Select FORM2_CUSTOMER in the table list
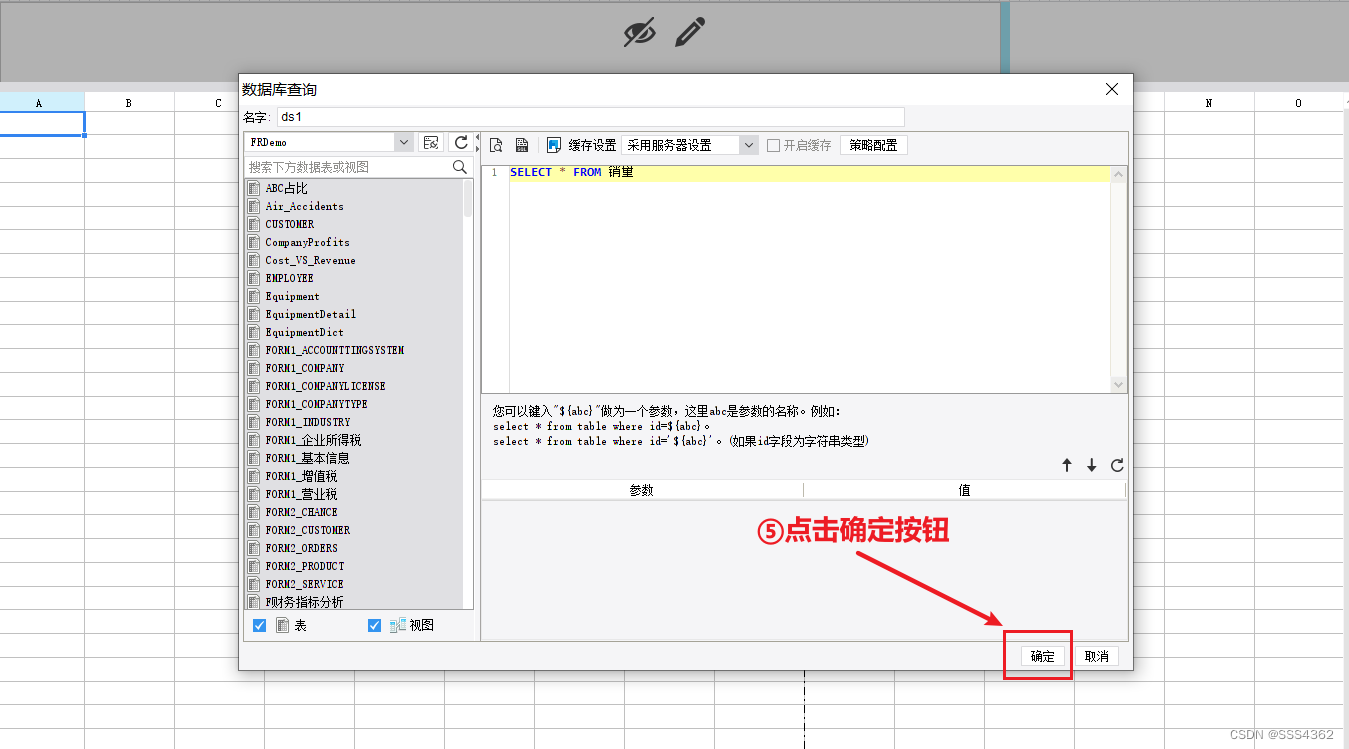1349x749 pixels. (308, 530)
